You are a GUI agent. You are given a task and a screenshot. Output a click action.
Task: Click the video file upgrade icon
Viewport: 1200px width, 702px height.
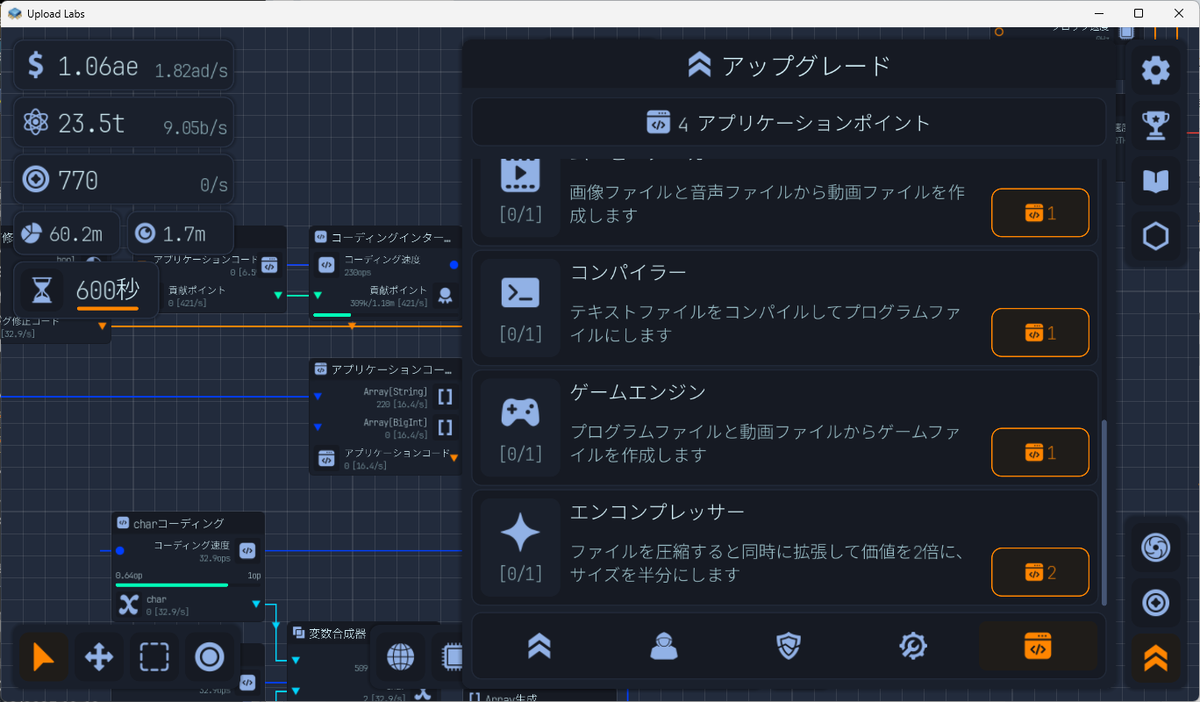tap(520, 176)
